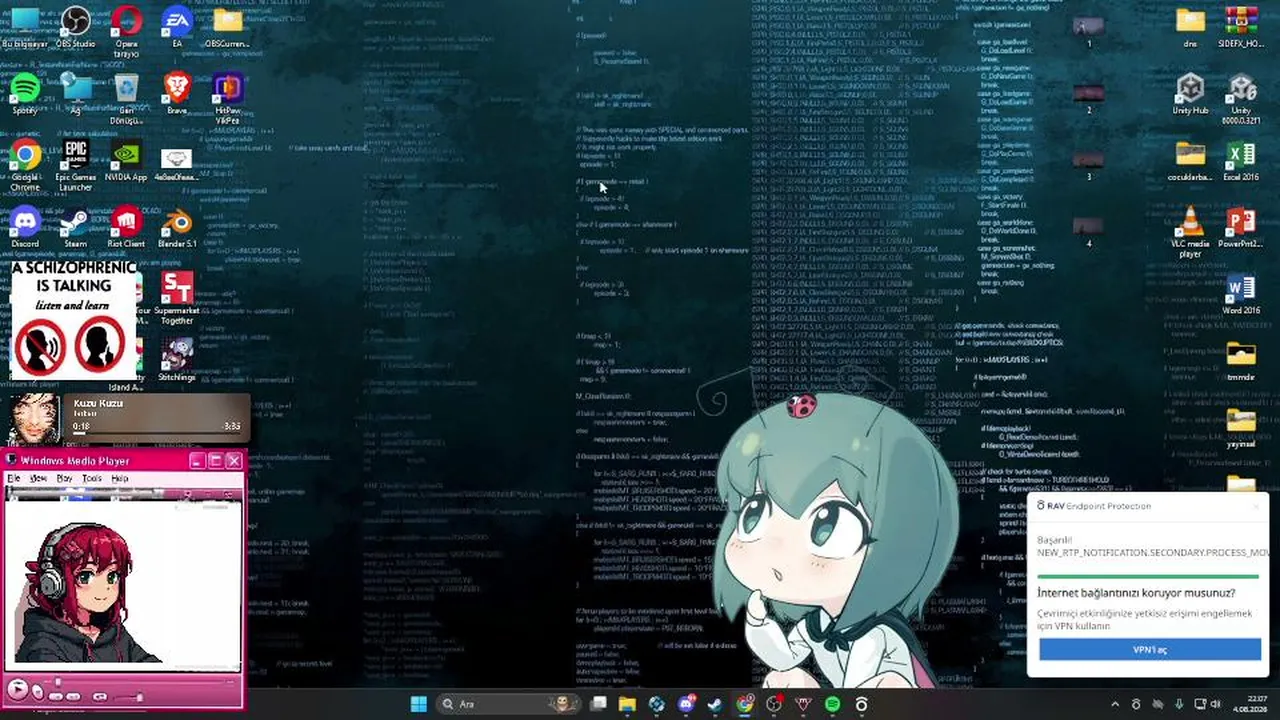
Task: Click the Kuzu Kuzu album cover
Action: coord(35,418)
